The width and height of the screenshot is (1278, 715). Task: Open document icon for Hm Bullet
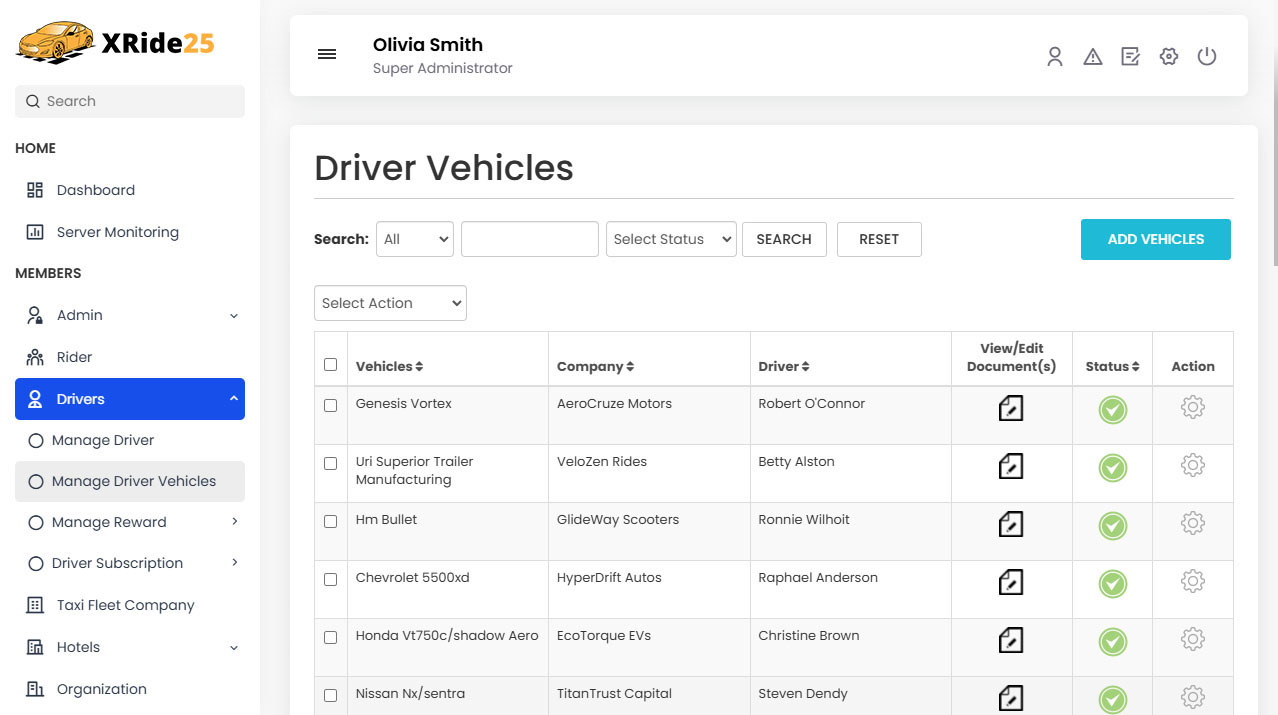1011,524
